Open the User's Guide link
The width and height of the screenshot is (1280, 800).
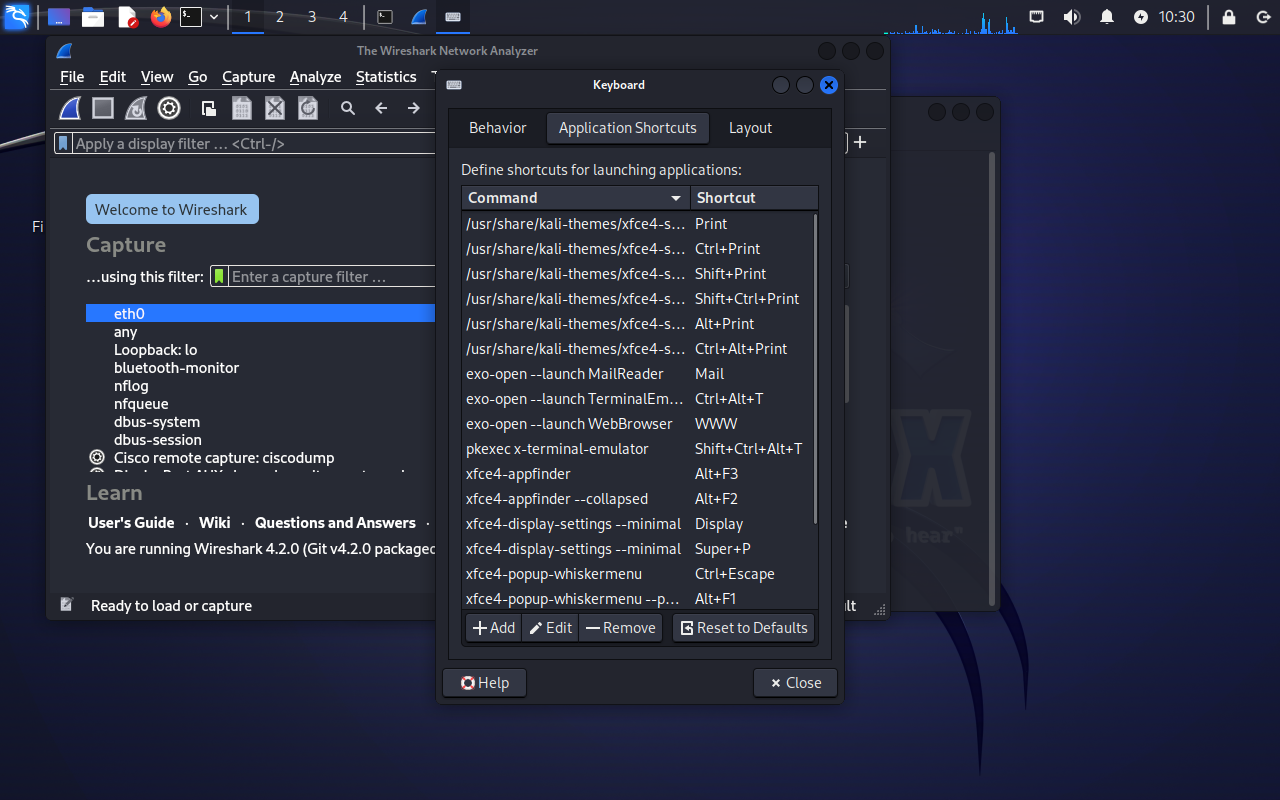(x=131, y=523)
